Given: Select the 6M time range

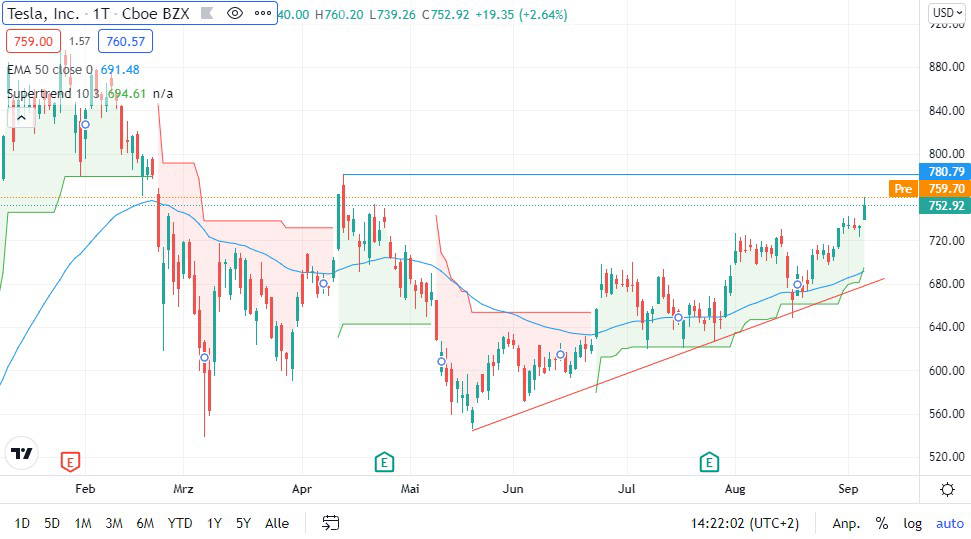Looking at the screenshot, I should coord(145,524).
